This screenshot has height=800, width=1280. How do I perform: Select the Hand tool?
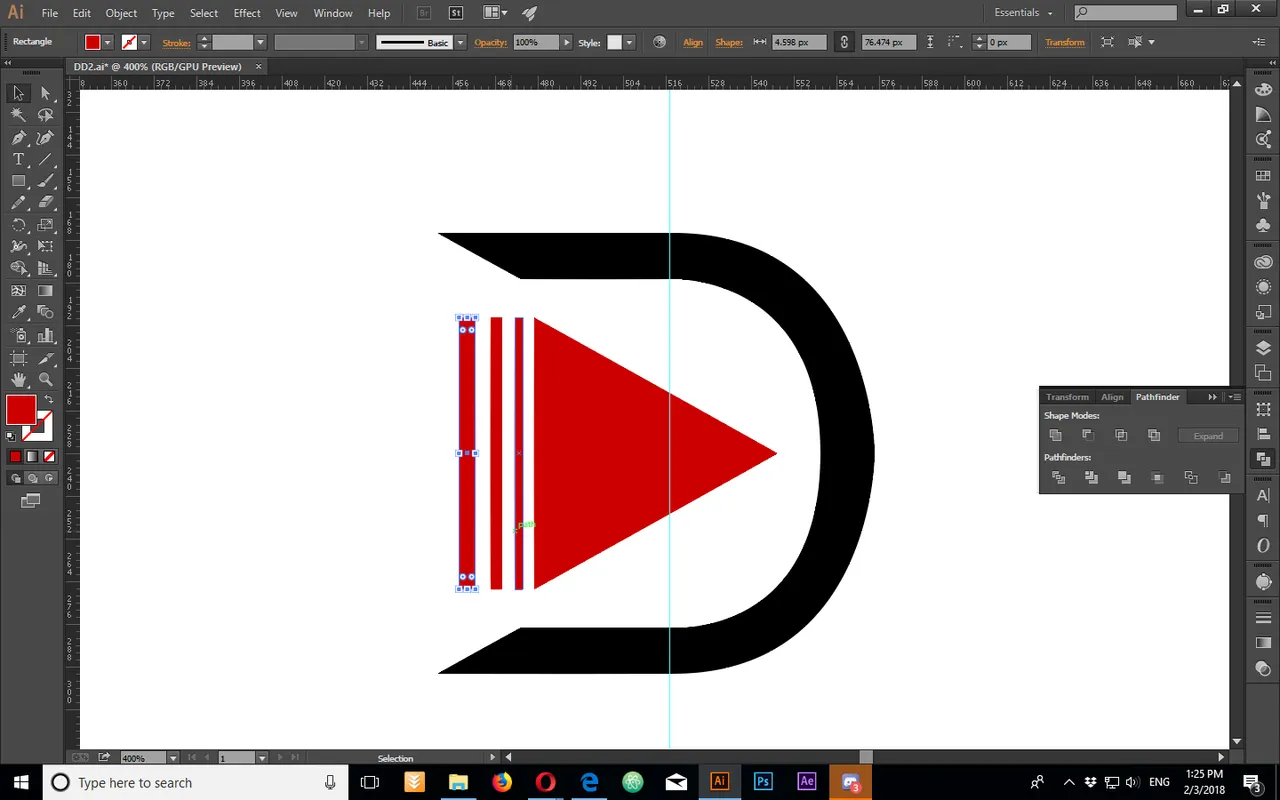(18, 379)
